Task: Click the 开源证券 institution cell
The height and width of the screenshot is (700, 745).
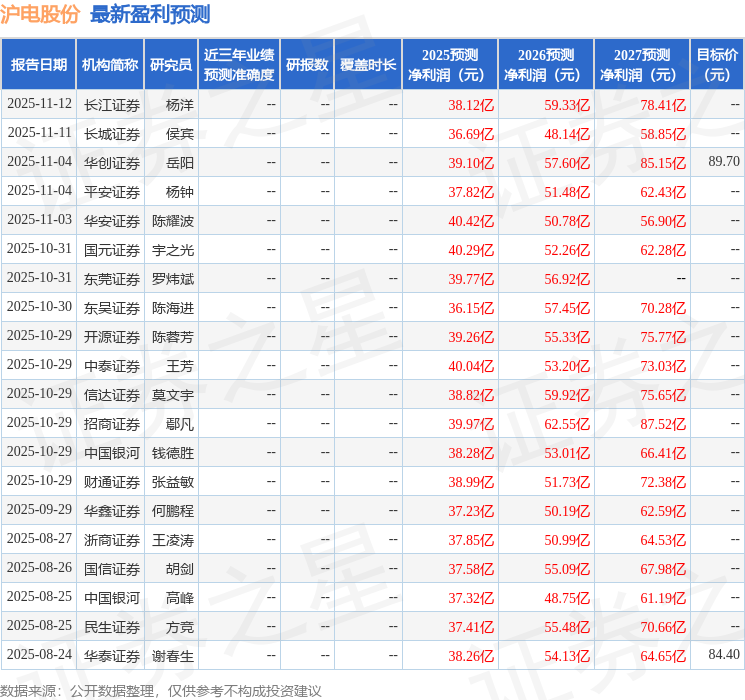Action: (x=112, y=336)
